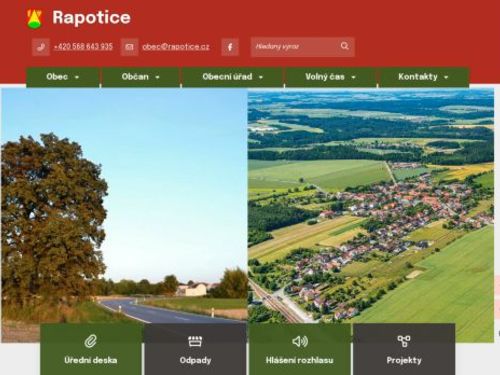Click the waste container icon above Odpady

195,341
